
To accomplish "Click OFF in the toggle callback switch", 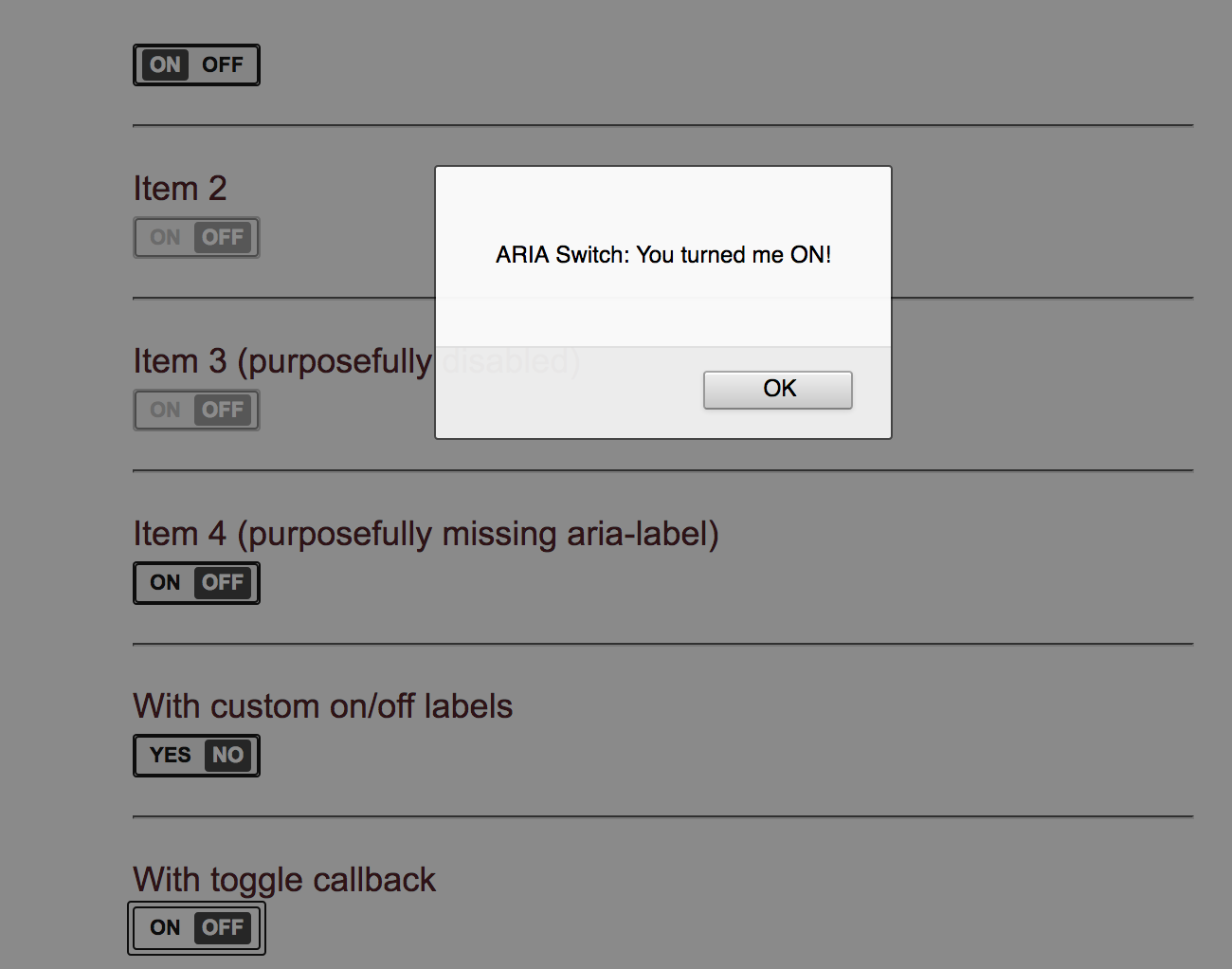I will [223, 927].
